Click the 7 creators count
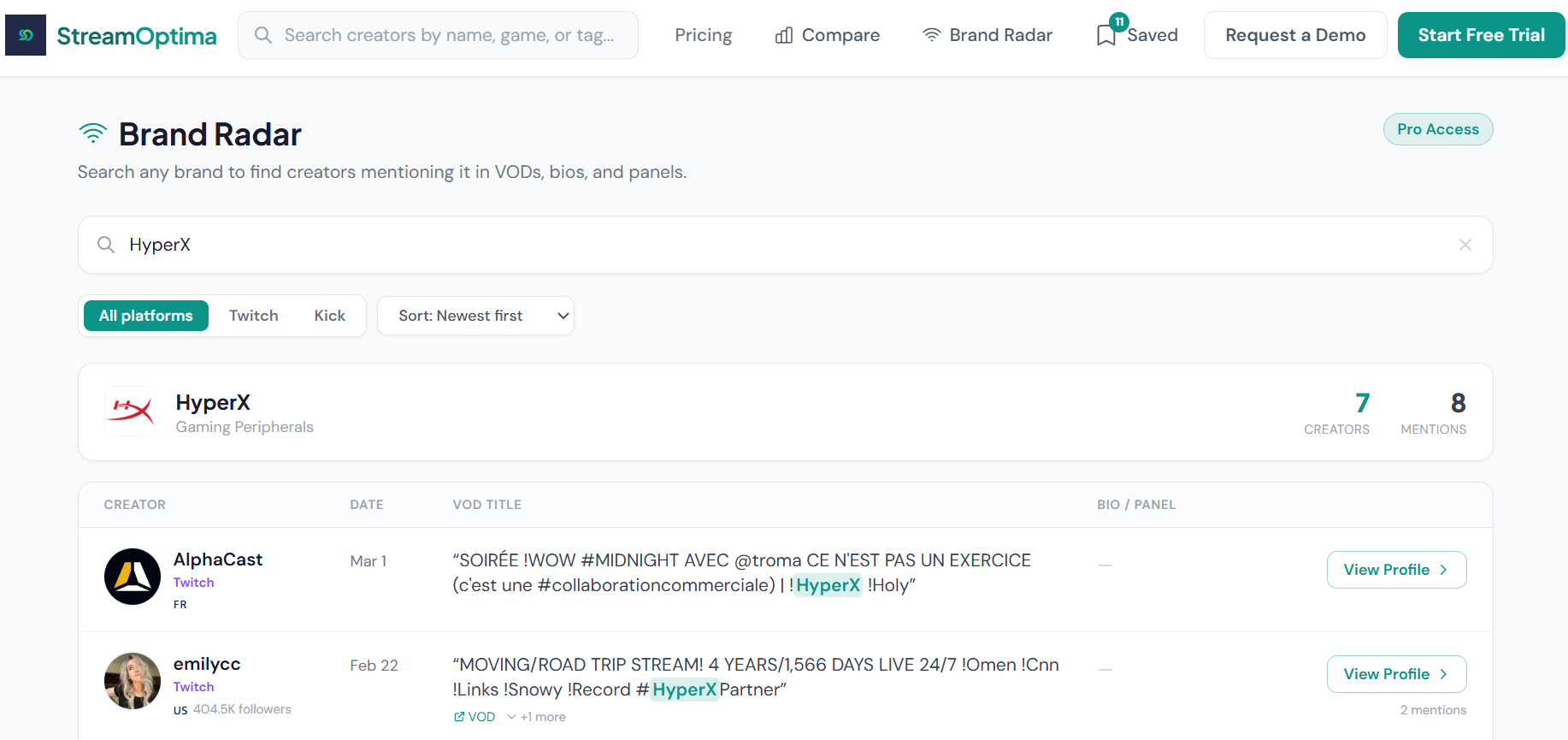The height and width of the screenshot is (740, 1568). click(x=1362, y=403)
